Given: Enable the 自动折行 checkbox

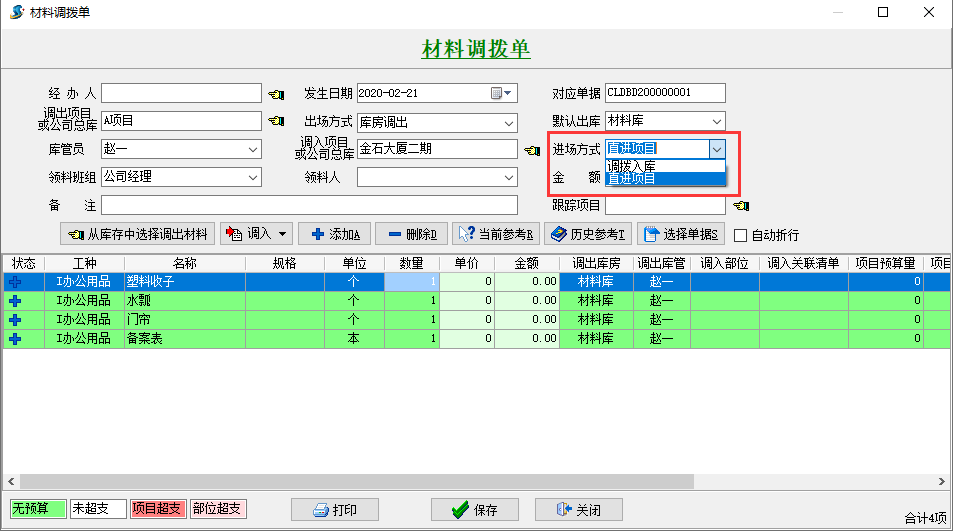Looking at the screenshot, I should (741, 235).
